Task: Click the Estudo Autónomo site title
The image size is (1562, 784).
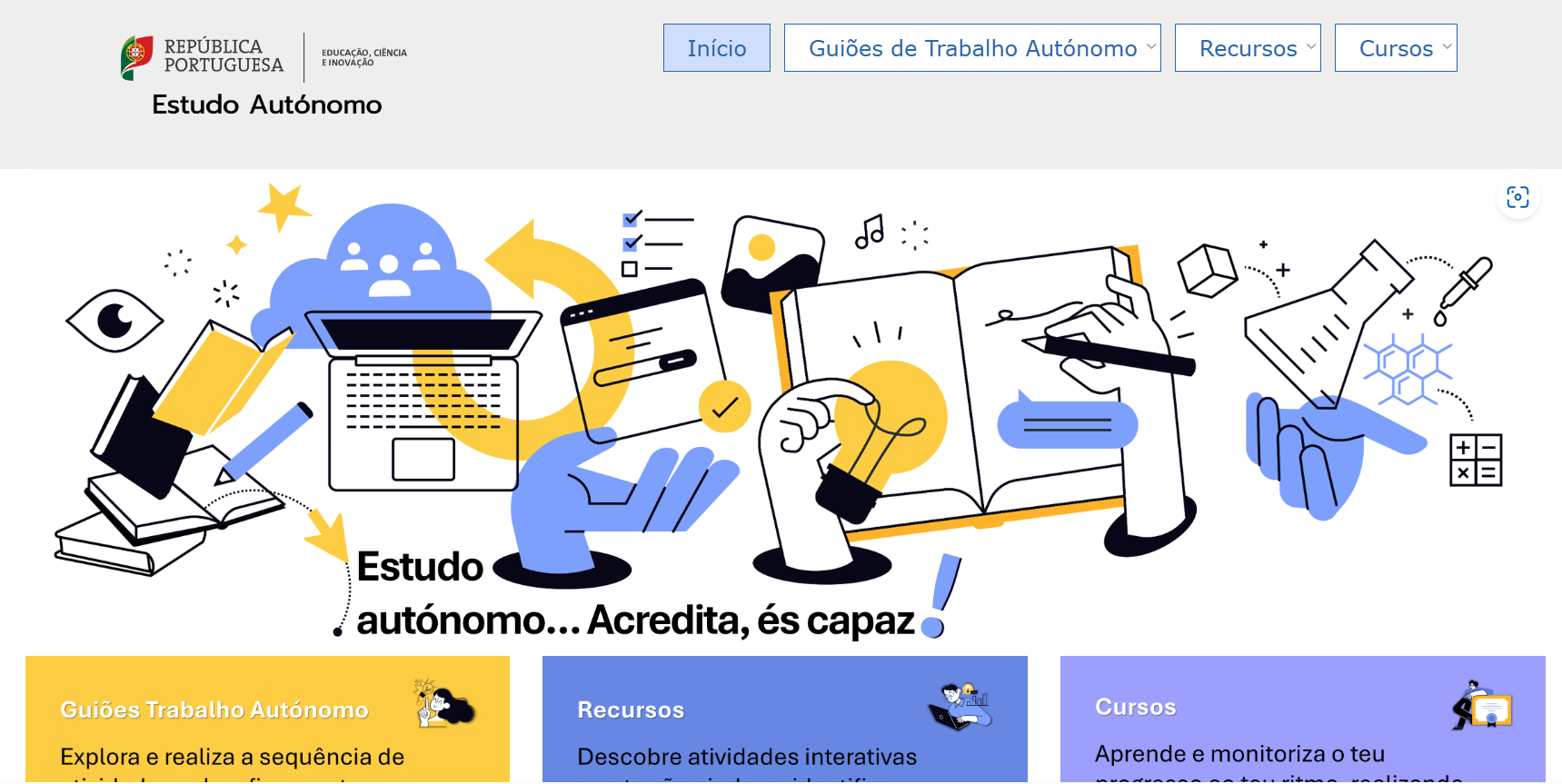Action: point(266,105)
